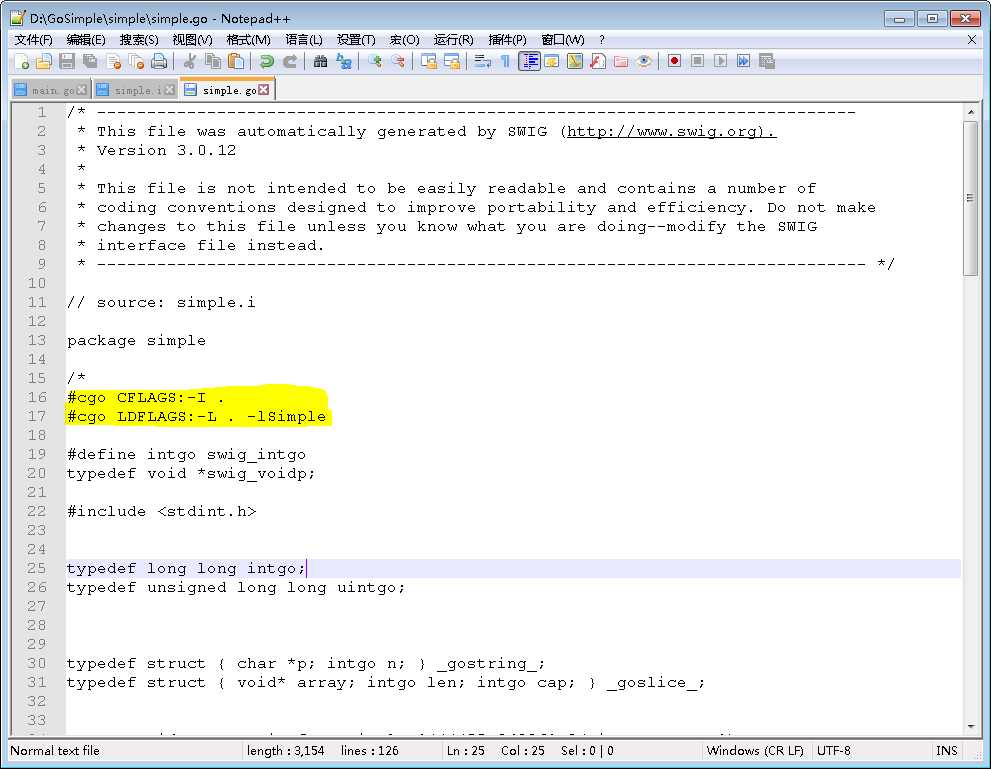991x769 pixels.
Task: Click the Close All documents toolbar icon
Action: click(137, 61)
